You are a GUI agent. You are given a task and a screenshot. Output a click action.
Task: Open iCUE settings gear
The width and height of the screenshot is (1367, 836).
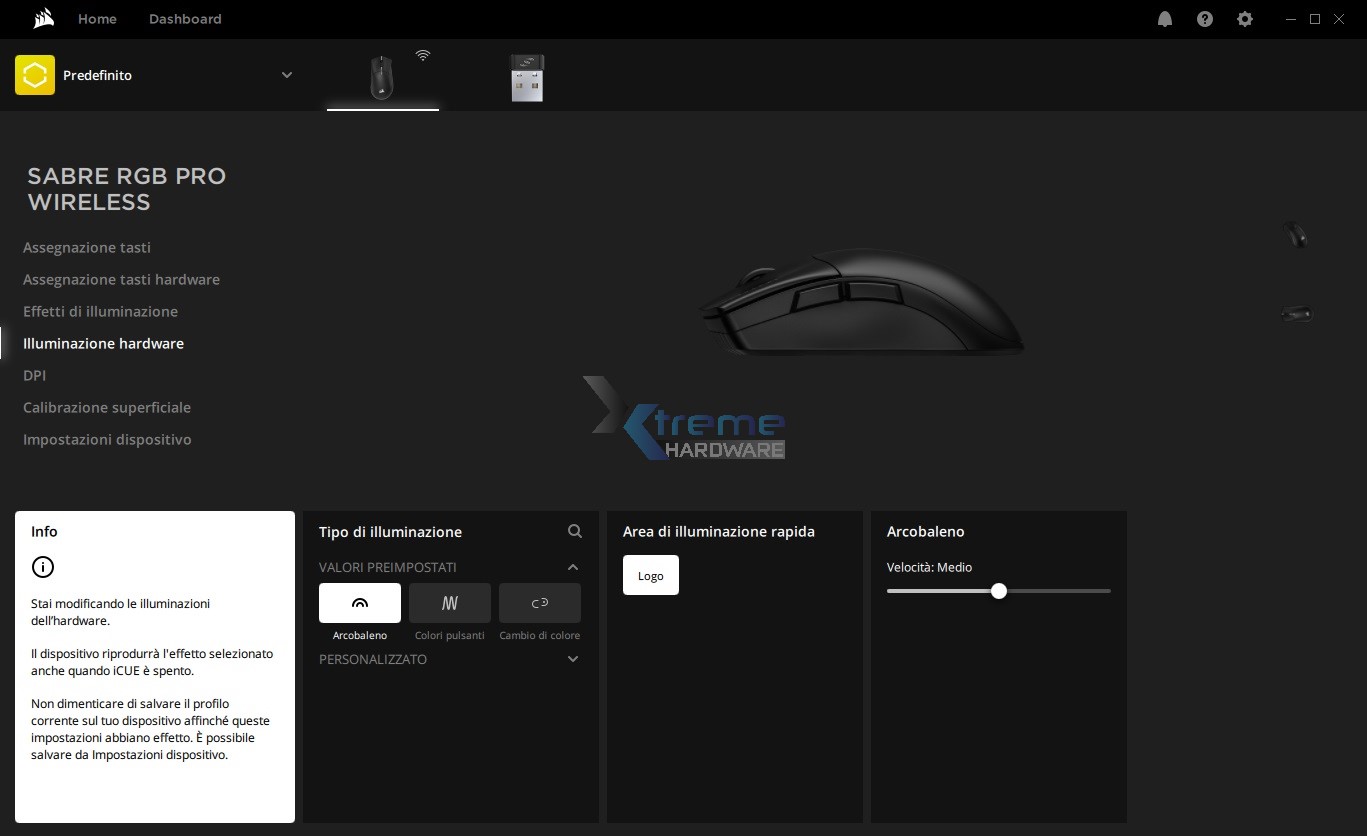click(x=1244, y=19)
